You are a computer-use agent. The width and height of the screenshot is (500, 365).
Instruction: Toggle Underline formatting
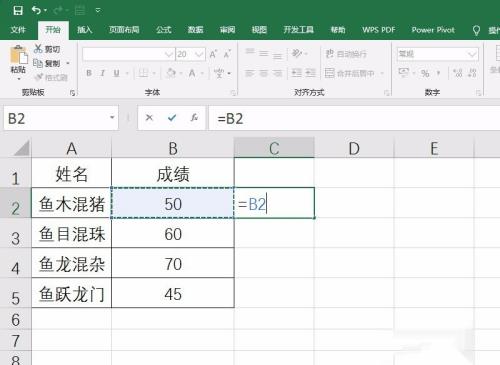coord(116,73)
